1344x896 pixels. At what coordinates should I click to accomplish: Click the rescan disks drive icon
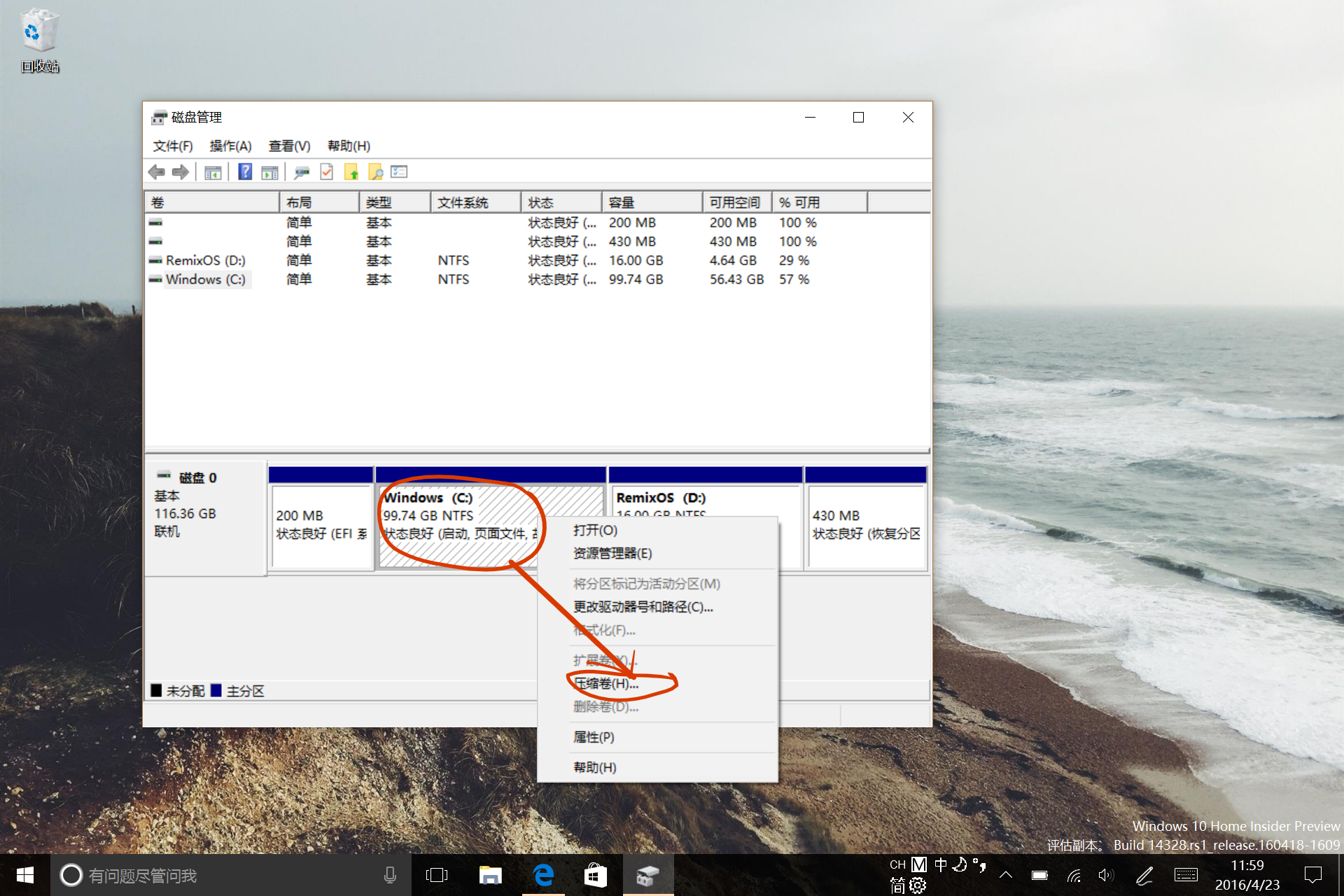pyautogui.click(x=302, y=171)
